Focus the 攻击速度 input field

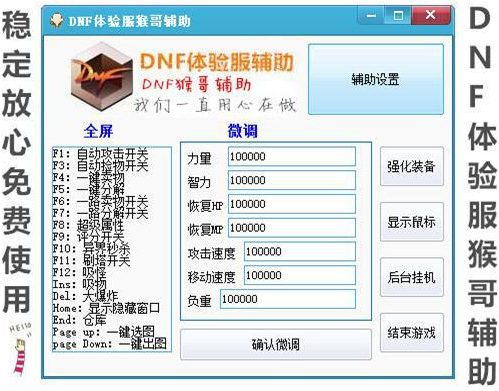(x=300, y=252)
